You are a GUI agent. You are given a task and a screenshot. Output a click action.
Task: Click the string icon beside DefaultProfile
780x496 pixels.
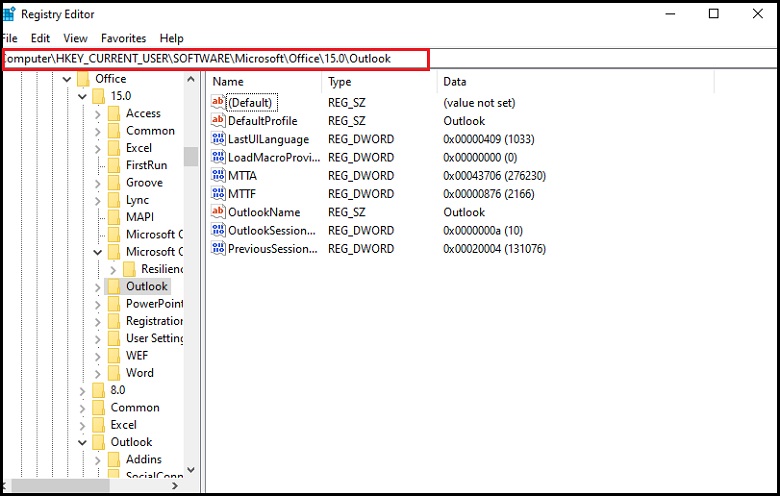pyautogui.click(x=218, y=120)
